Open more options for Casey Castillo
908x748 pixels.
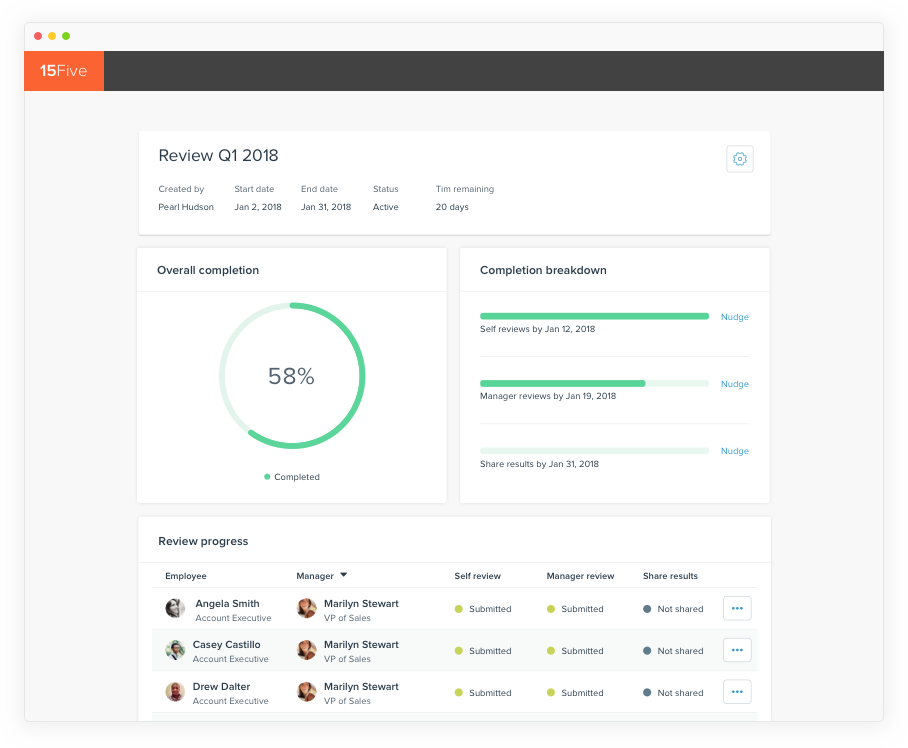point(737,650)
